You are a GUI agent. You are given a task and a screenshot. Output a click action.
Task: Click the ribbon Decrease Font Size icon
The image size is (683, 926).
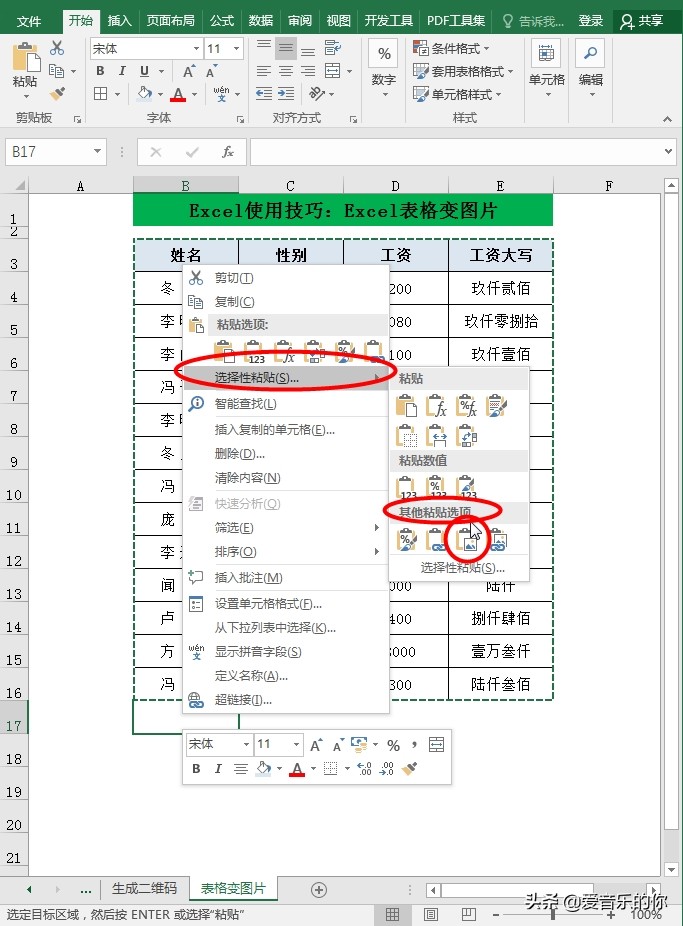(211, 71)
